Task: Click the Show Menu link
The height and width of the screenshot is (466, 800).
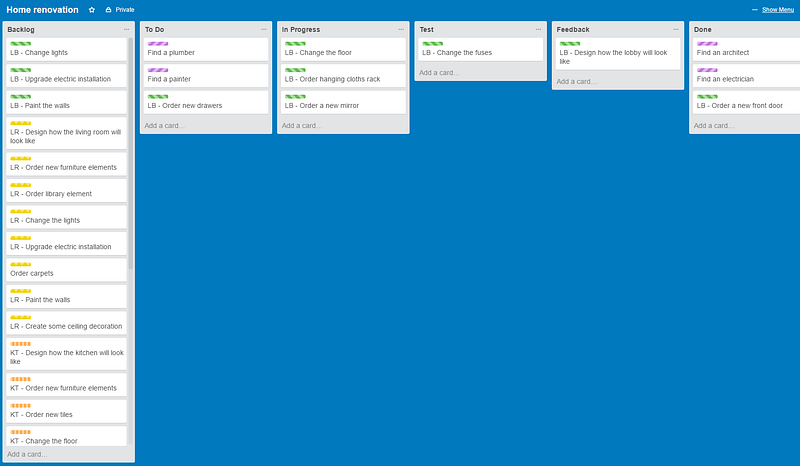Action: [778, 10]
